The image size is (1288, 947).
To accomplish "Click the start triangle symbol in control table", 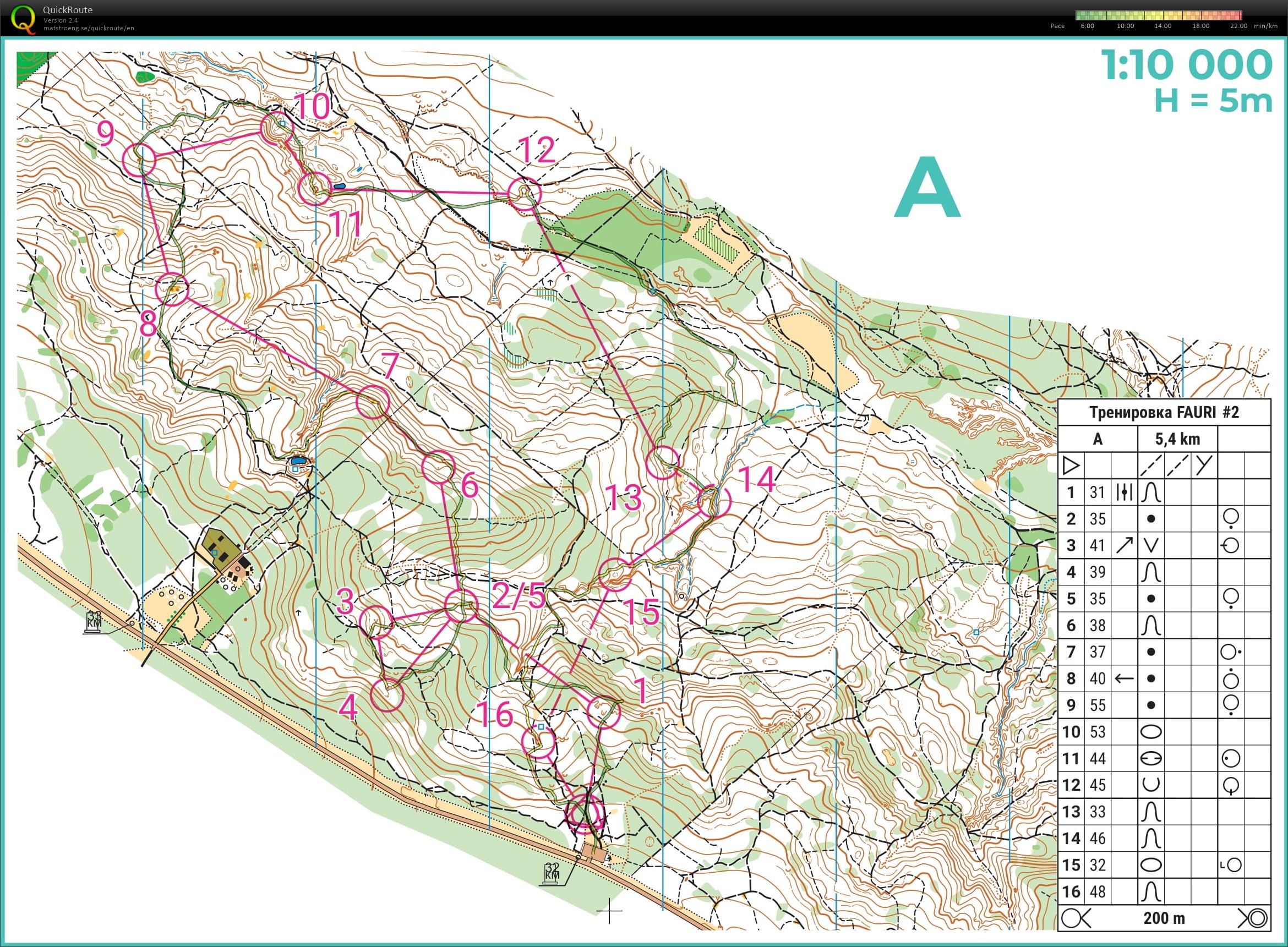I will (1070, 466).
